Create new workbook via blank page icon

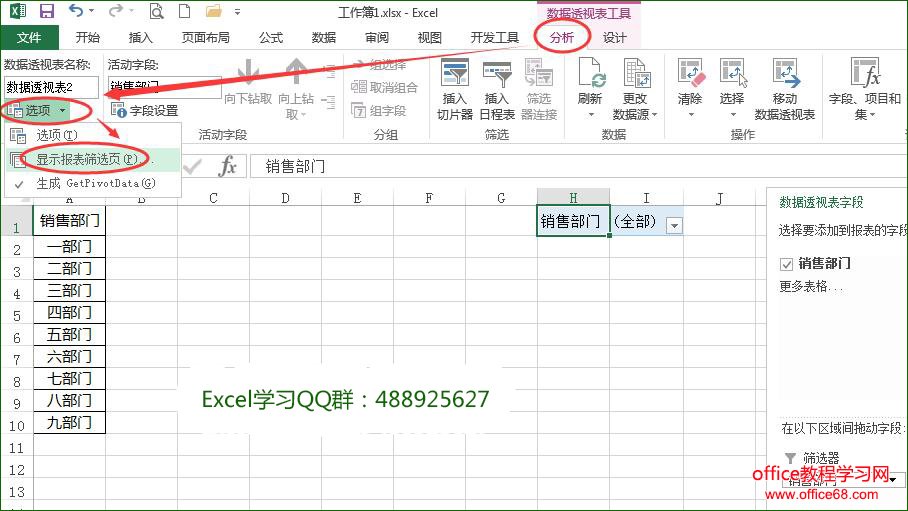click(184, 11)
